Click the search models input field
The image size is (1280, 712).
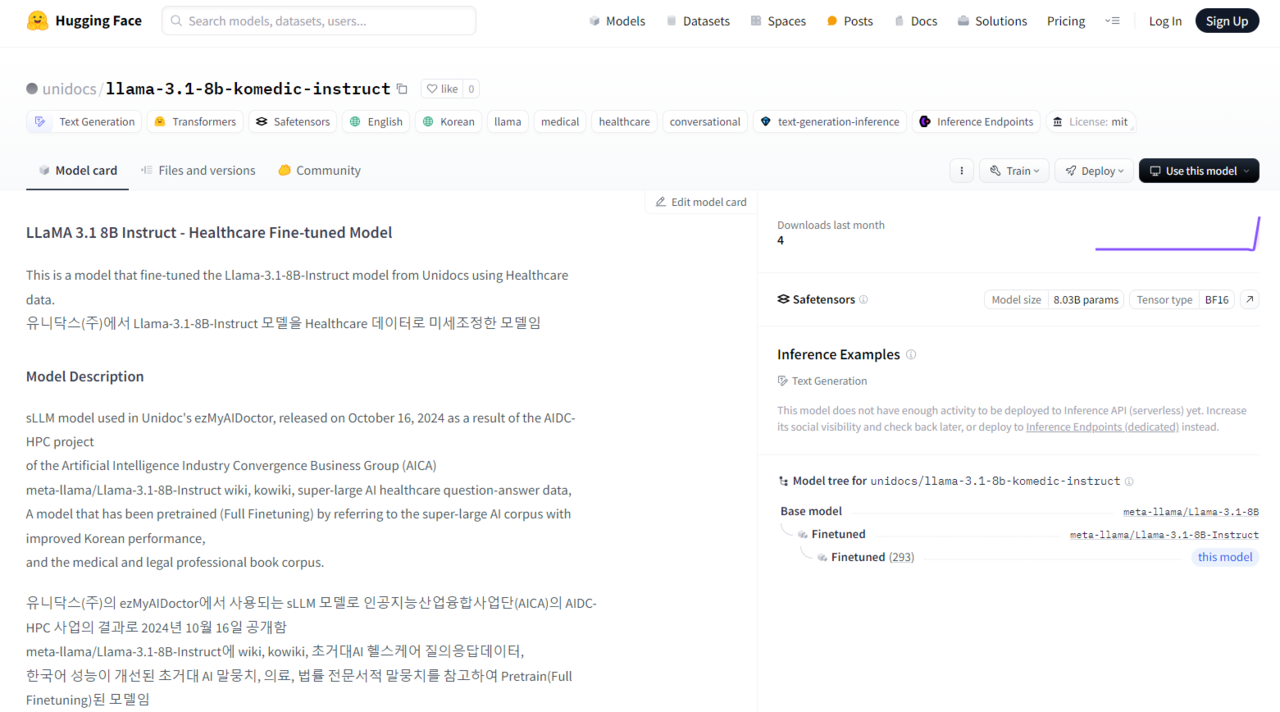coord(318,20)
